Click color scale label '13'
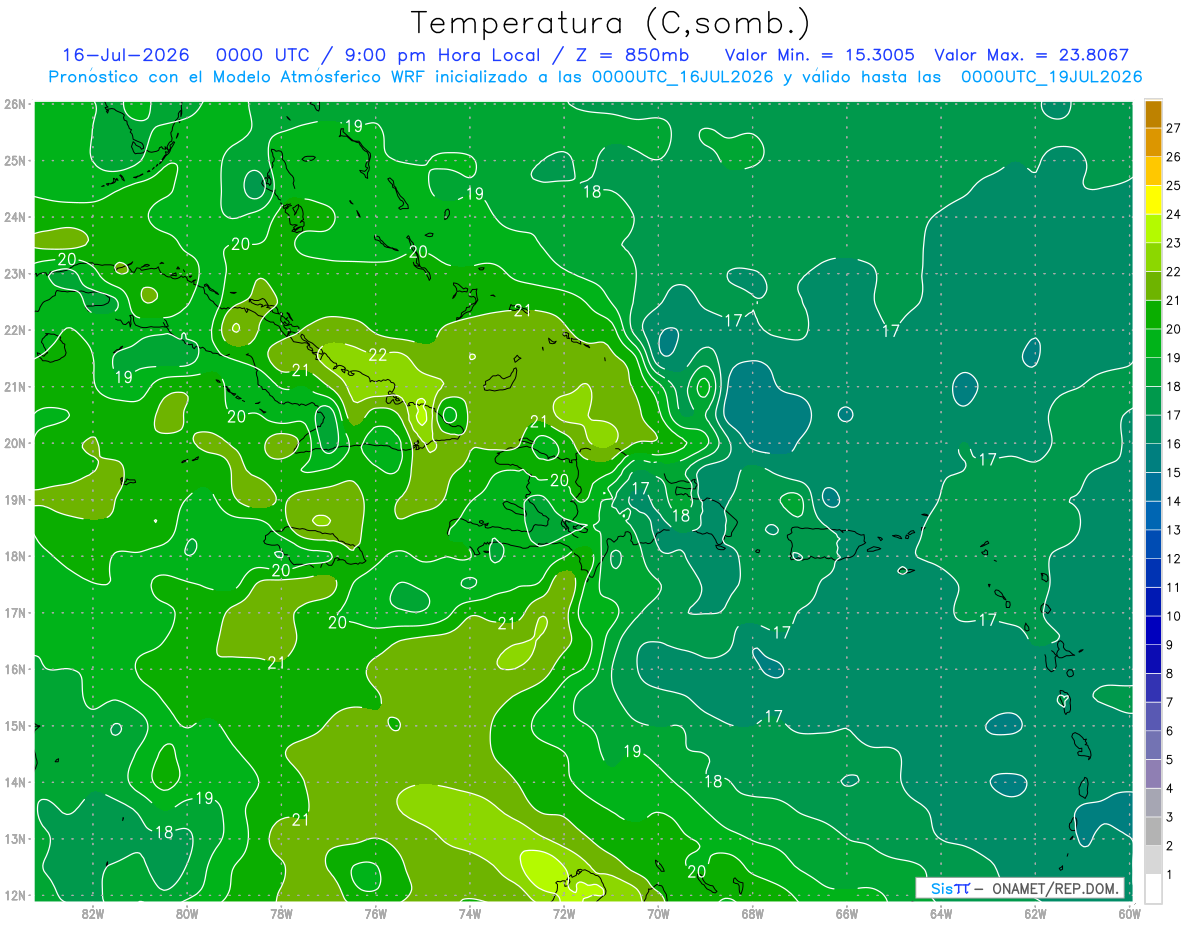 coord(1174,529)
